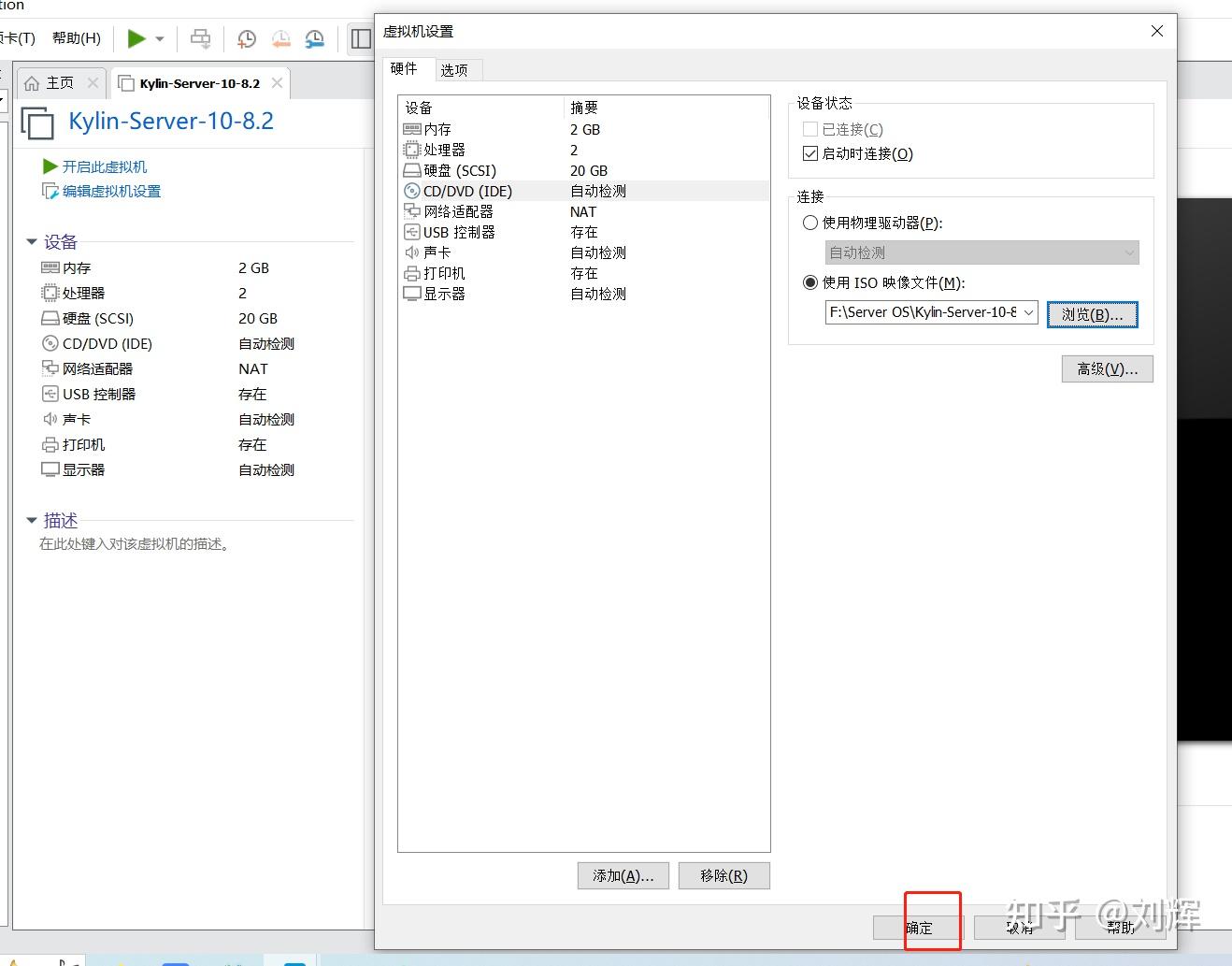The image size is (1232, 966).
Task: Click the 高级(V)... button
Action: click(1108, 368)
